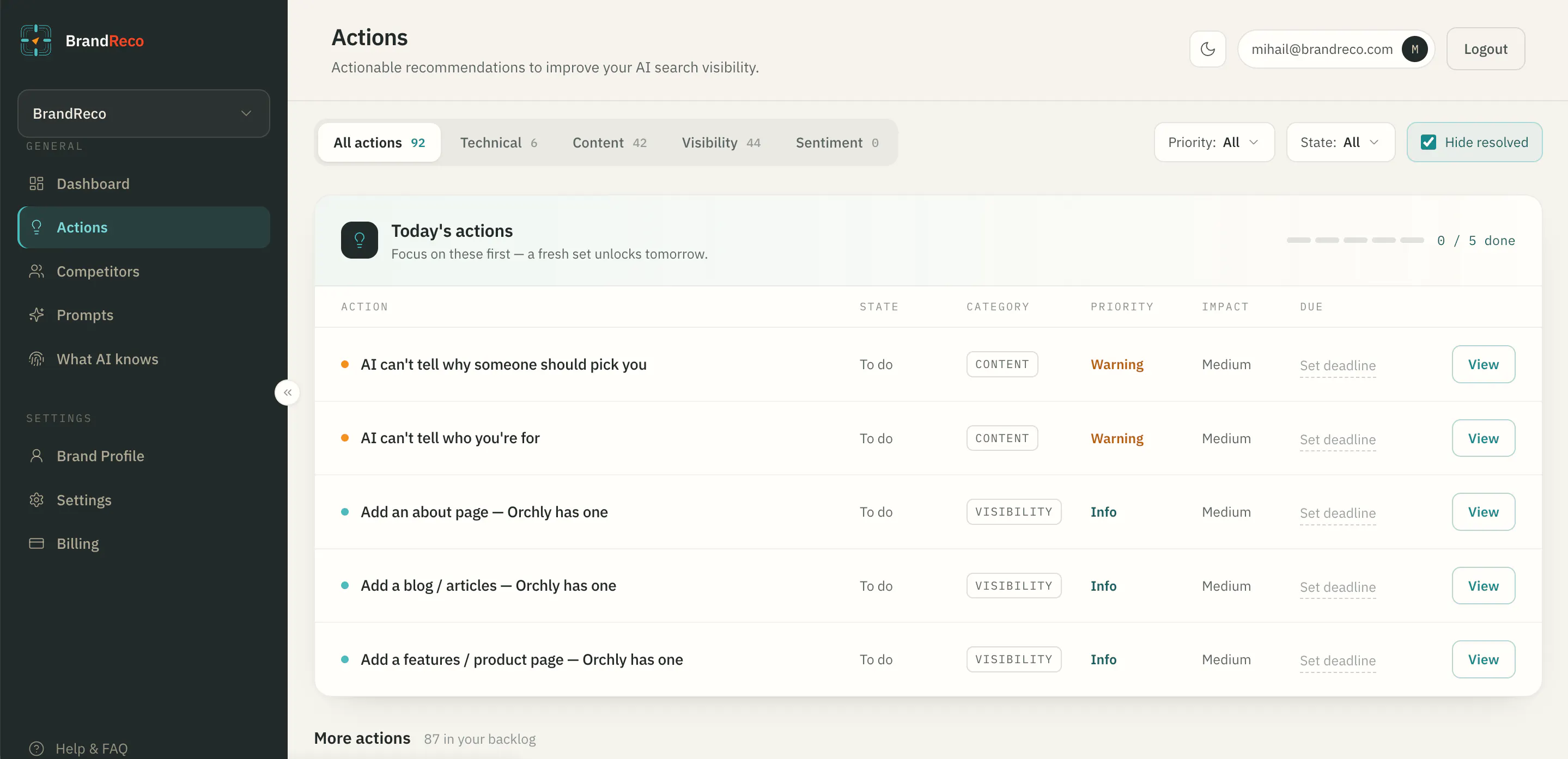
Task: Click the CONTENT tag on 'why someone should pick you'
Action: click(1002, 364)
